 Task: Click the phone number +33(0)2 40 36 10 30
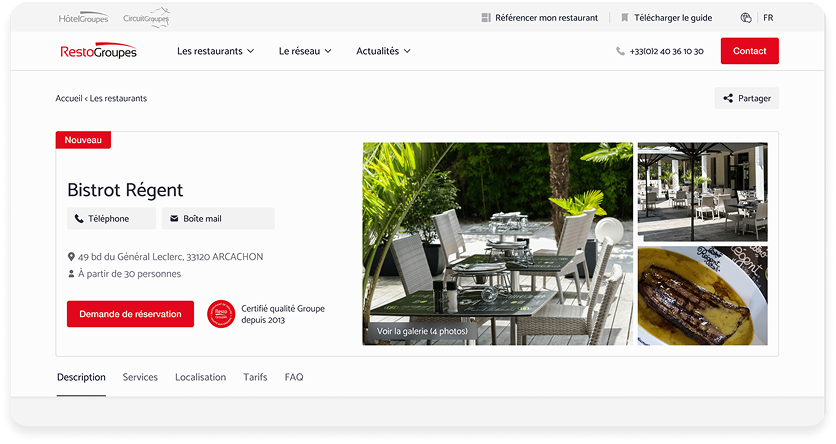(x=666, y=51)
